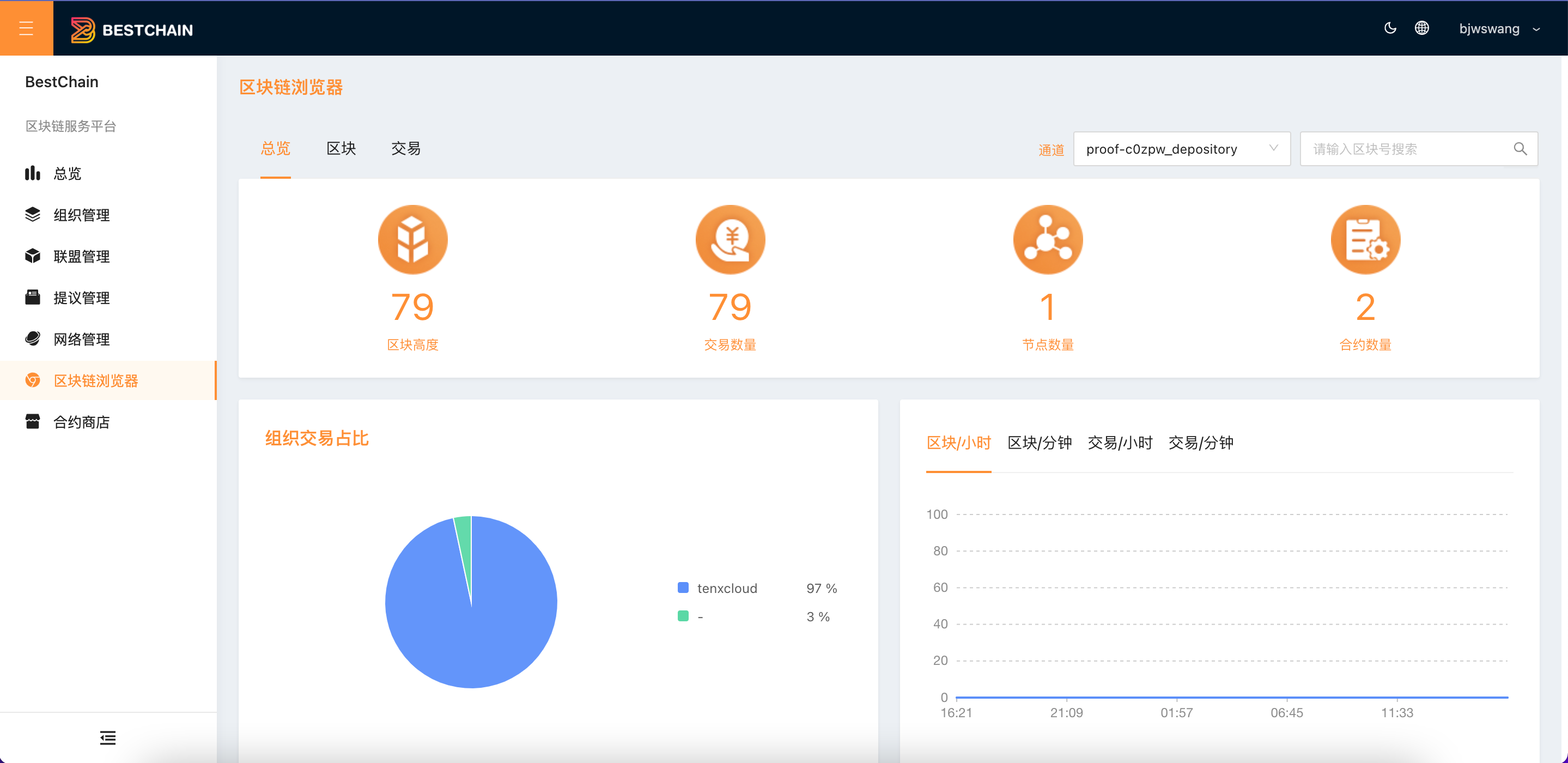Click the 总览 bar chart sidebar icon

(32, 173)
